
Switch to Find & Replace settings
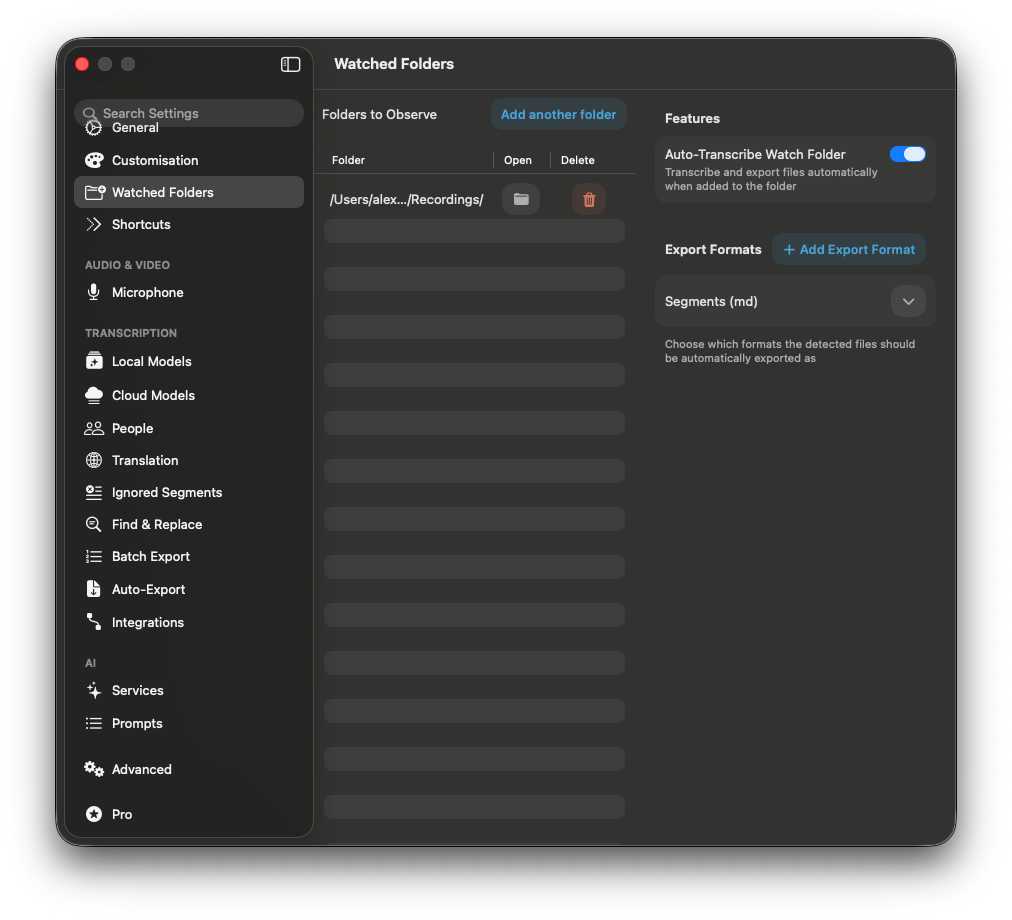click(157, 524)
